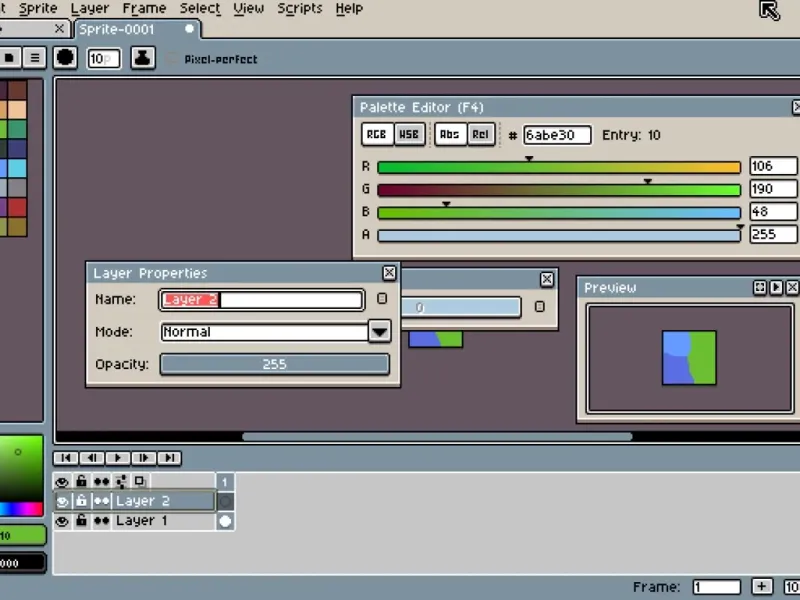Click the Preview play button
Viewport: 800px width, 600px height.
[x=776, y=288]
